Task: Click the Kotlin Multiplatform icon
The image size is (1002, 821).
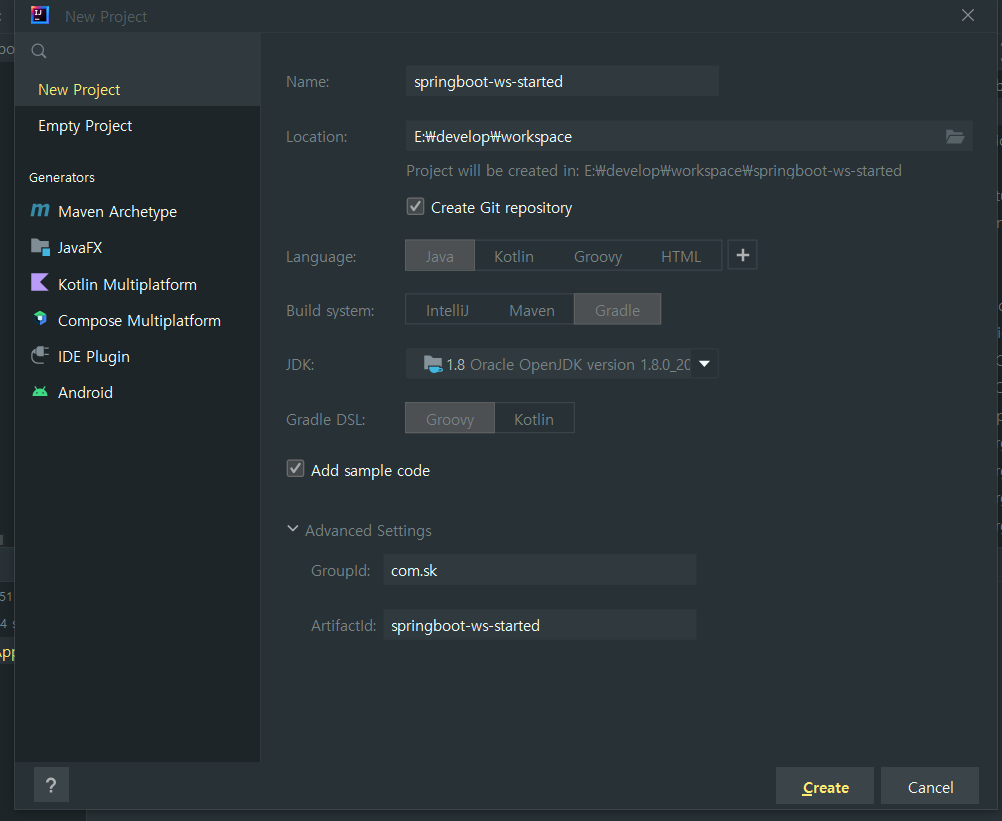Action: pos(40,284)
